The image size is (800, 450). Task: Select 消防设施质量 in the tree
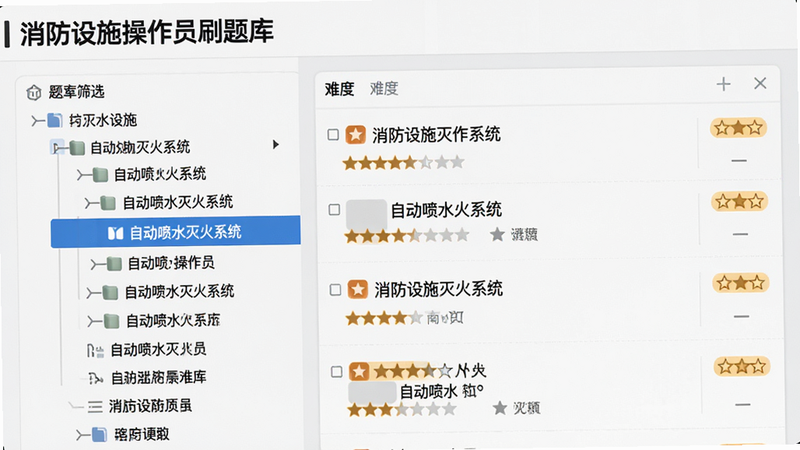tap(151, 407)
